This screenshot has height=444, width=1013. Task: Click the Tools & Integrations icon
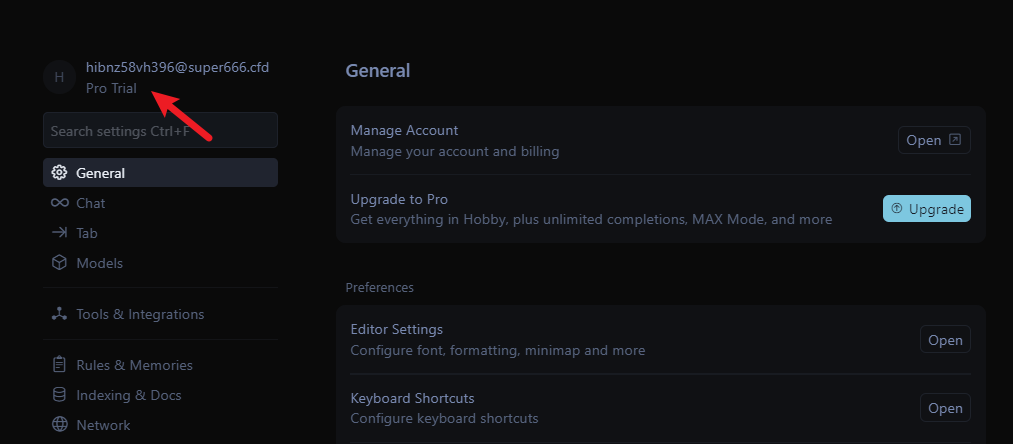point(59,314)
